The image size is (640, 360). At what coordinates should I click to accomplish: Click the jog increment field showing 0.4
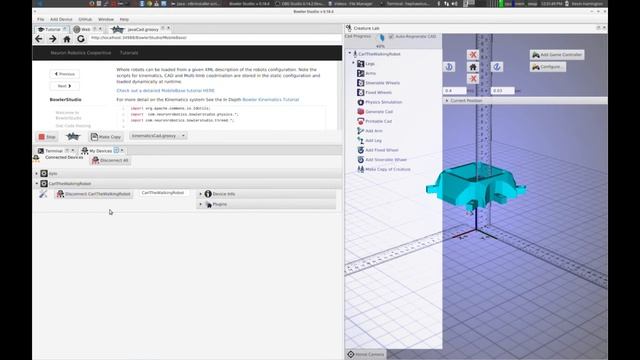point(454,91)
